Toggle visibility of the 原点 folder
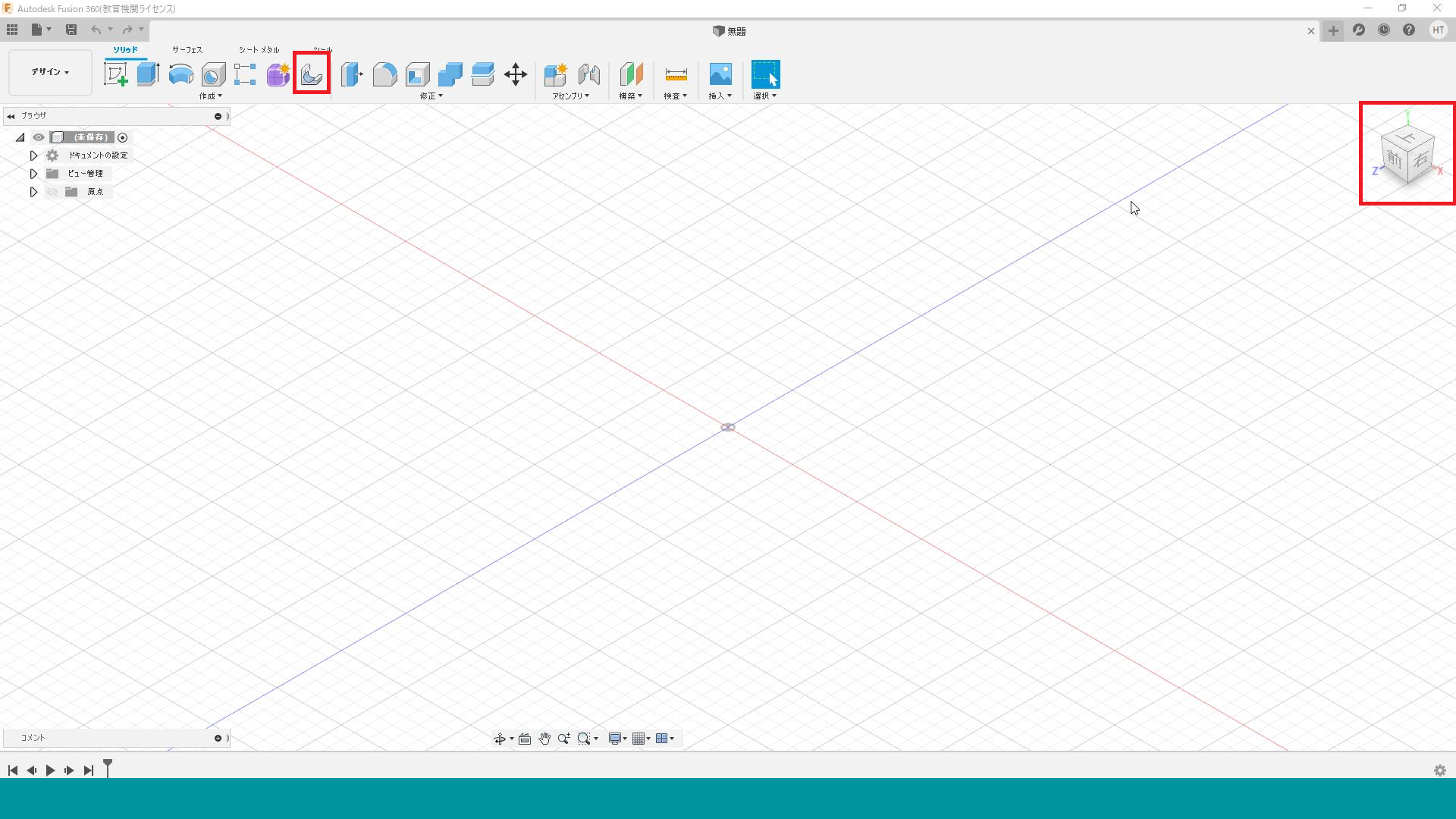Image resolution: width=1456 pixels, height=819 pixels. coord(52,192)
